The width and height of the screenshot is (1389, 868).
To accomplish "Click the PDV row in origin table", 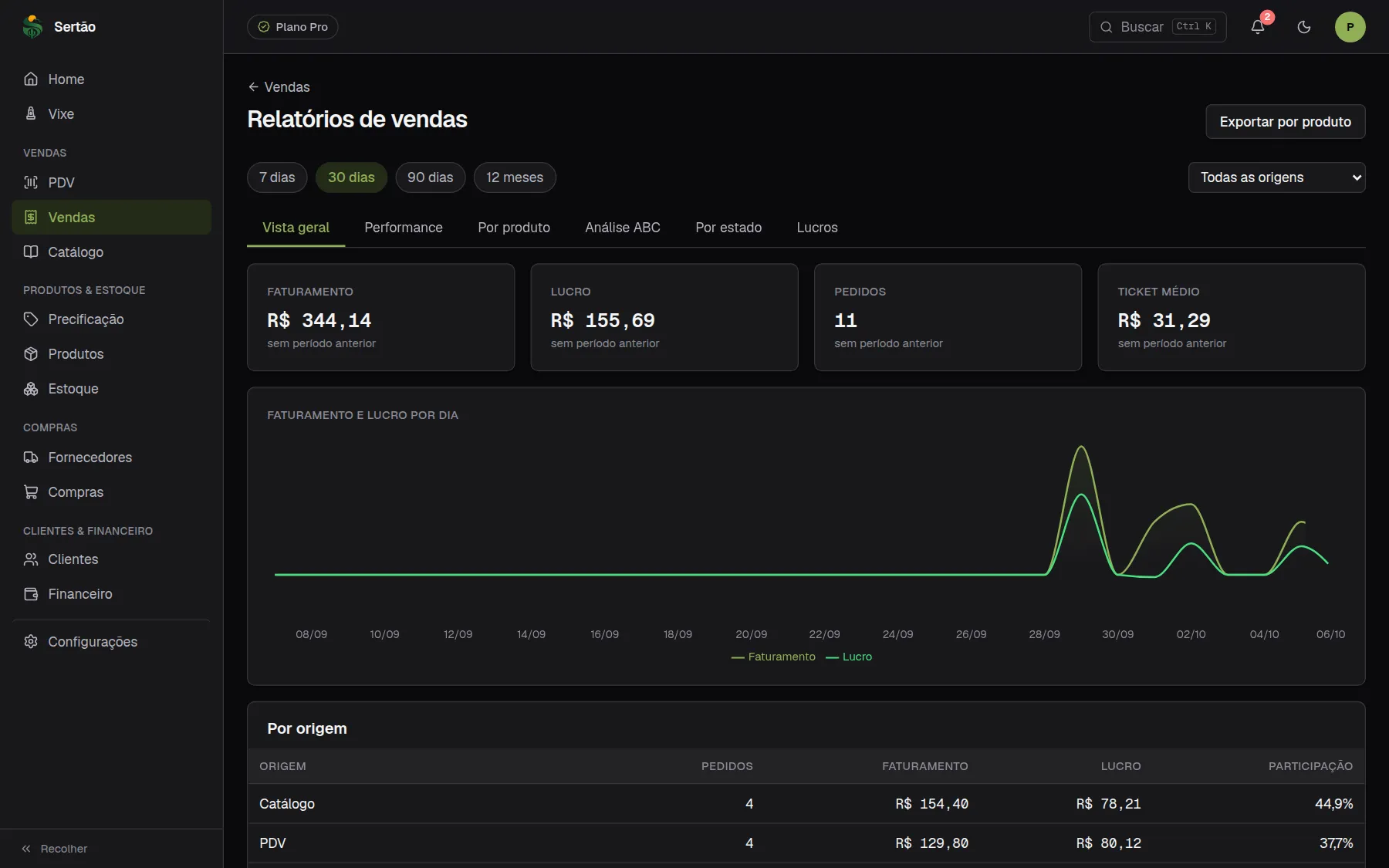I will coord(806,843).
